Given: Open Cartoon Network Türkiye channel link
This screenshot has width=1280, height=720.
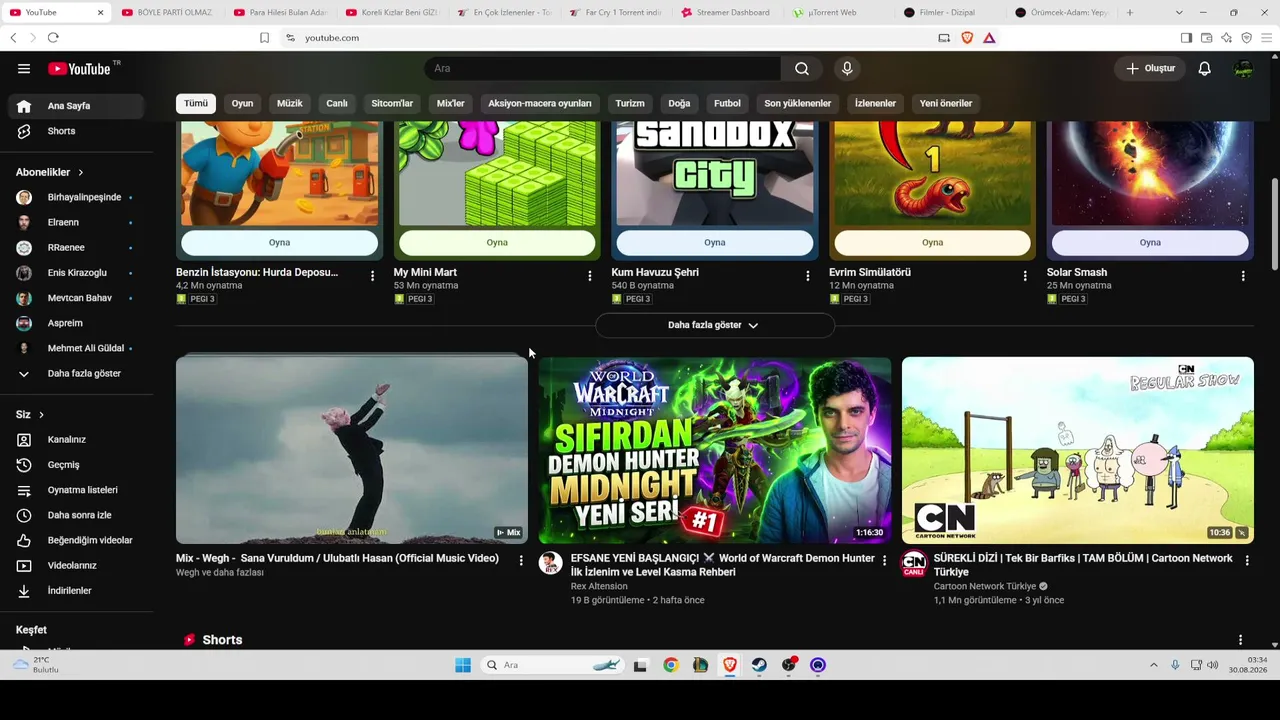Looking at the screenshot, I should tap(985, 586).
